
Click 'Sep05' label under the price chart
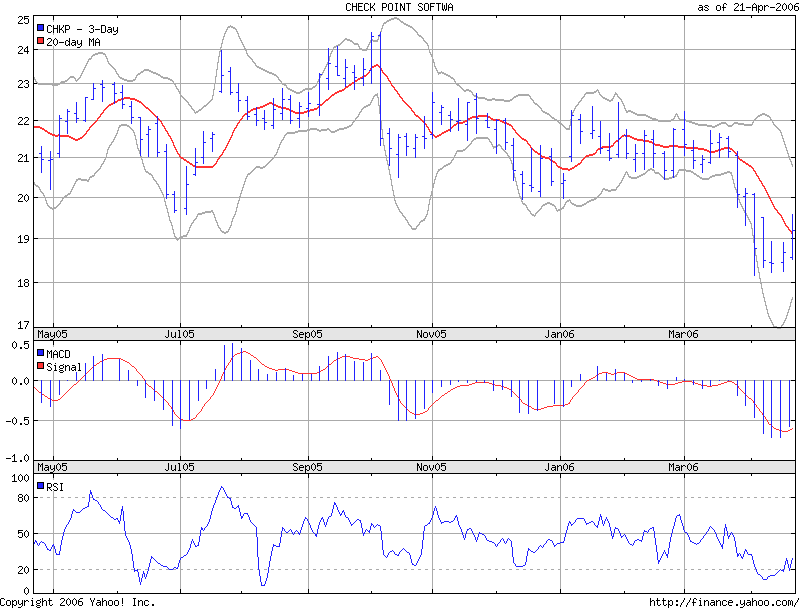pos(307,334)
